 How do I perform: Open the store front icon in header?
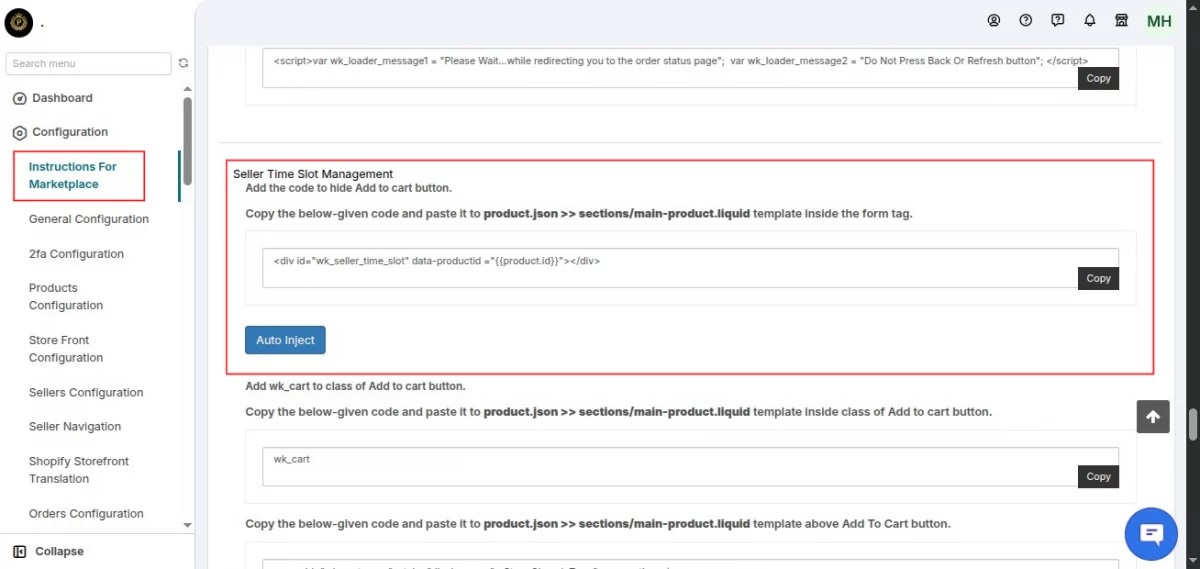click(1121, 20)
